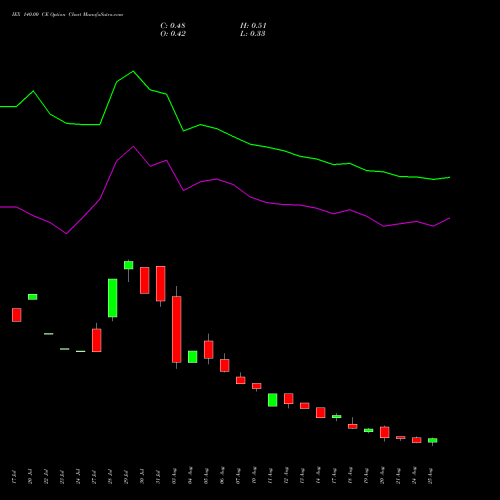Select the 17 Jul date label
The image size is (500, 500).
14,477
